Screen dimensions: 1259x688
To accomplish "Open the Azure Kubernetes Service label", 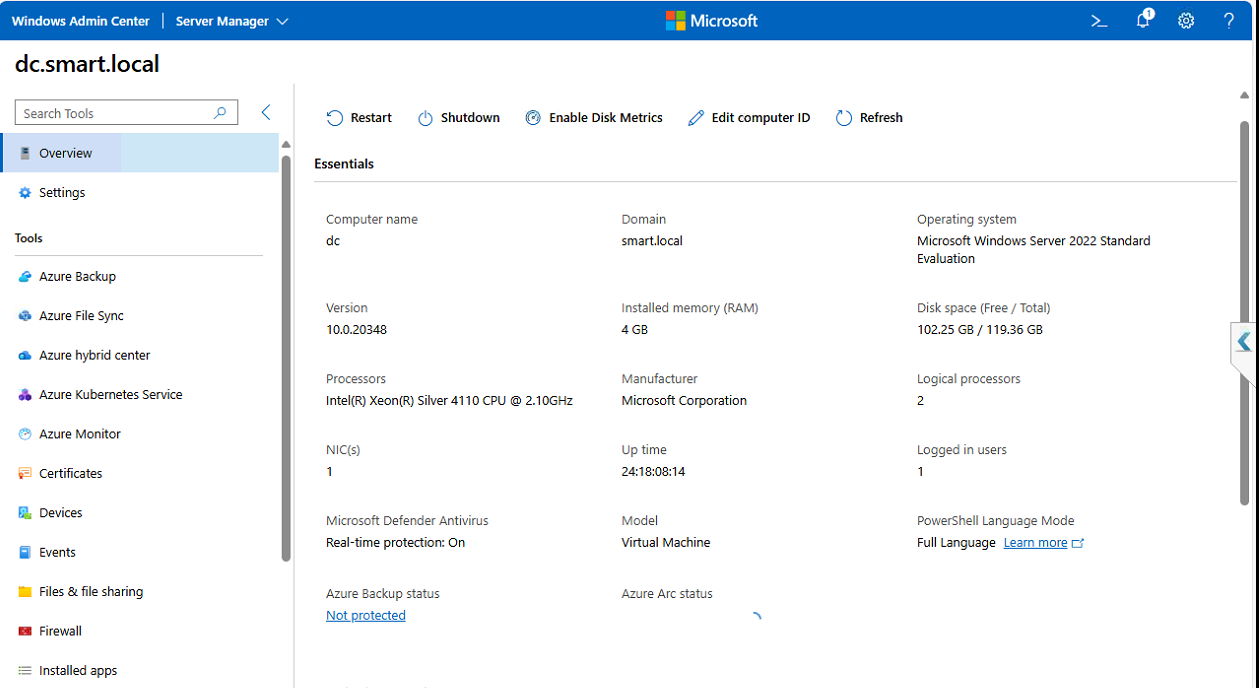I will 111,395.
